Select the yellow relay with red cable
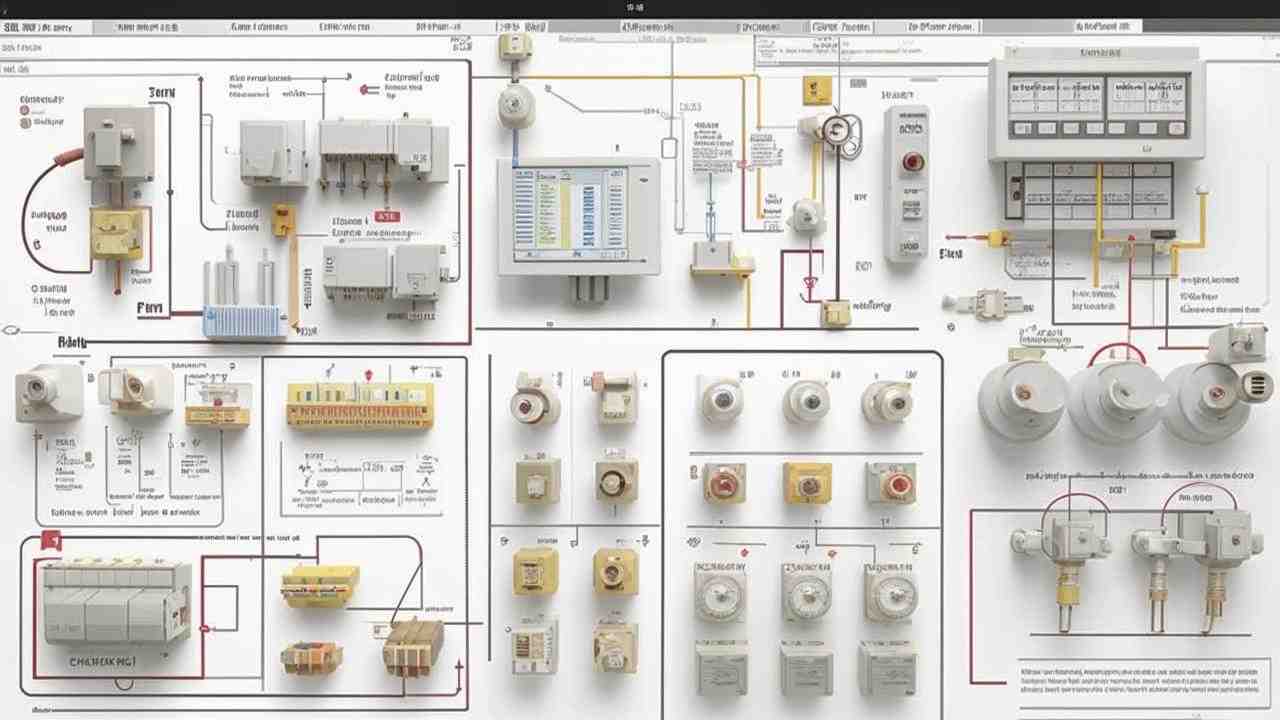1280x720 pixels. point(118,234)
